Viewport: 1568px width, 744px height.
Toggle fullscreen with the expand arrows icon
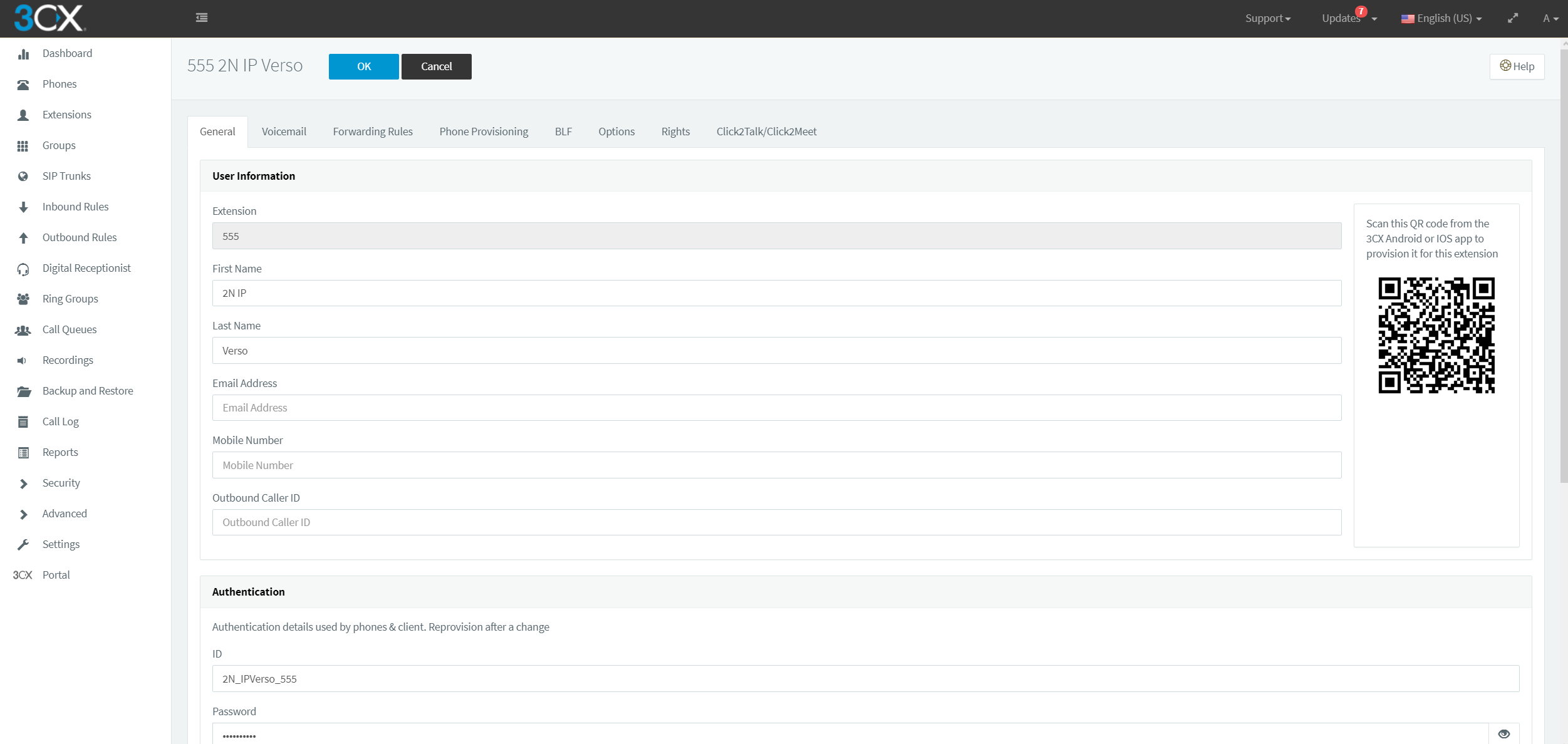click(x=1512, y=18)
